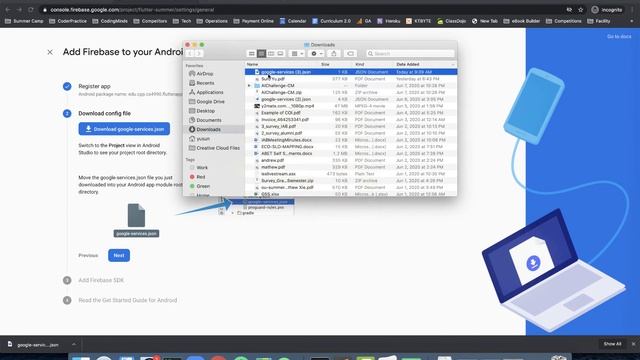The width and height of the screenshot is (640, 360).
Task: Select Downloads in Finder sidebar
Action: (x=214, y=129)
